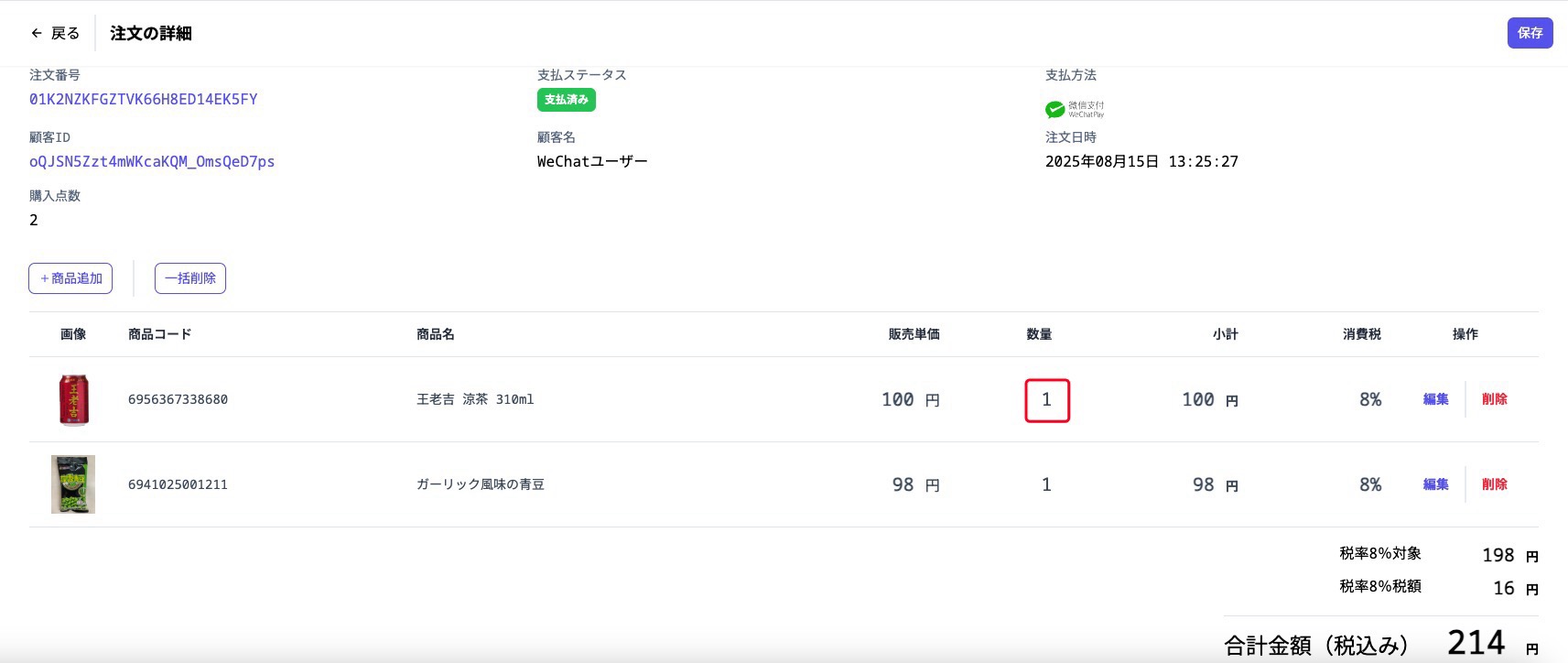The width and height of the screenshot is (1568, 663).
Task: Click the green beans product thumbnail
Action: (x=73, y=484)
